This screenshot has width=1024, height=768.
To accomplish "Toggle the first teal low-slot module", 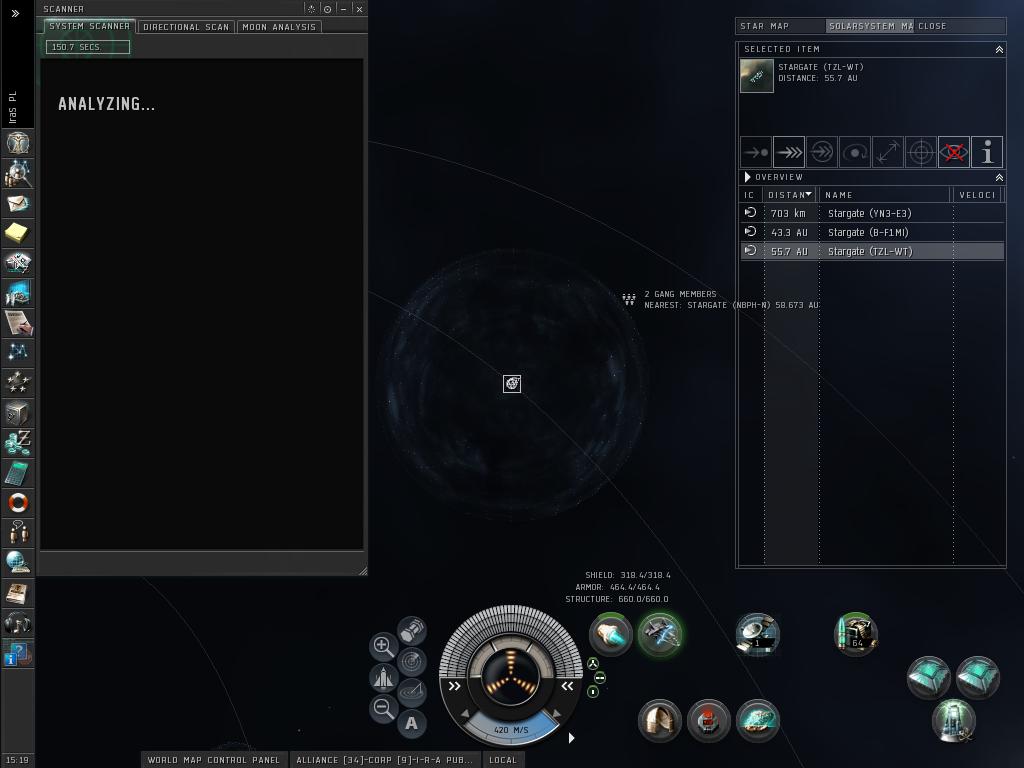I will [928, 677].
